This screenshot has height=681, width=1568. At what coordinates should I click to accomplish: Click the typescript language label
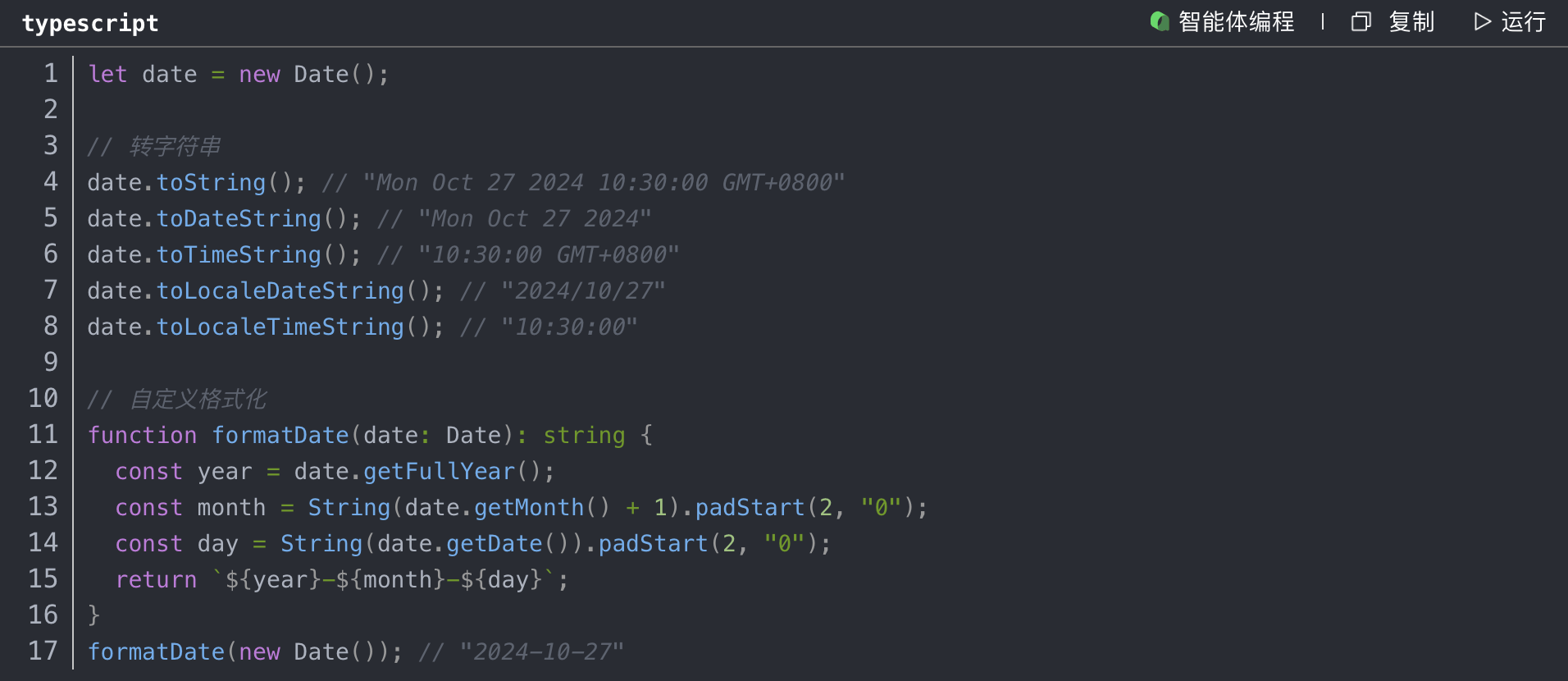click(90, 23)
